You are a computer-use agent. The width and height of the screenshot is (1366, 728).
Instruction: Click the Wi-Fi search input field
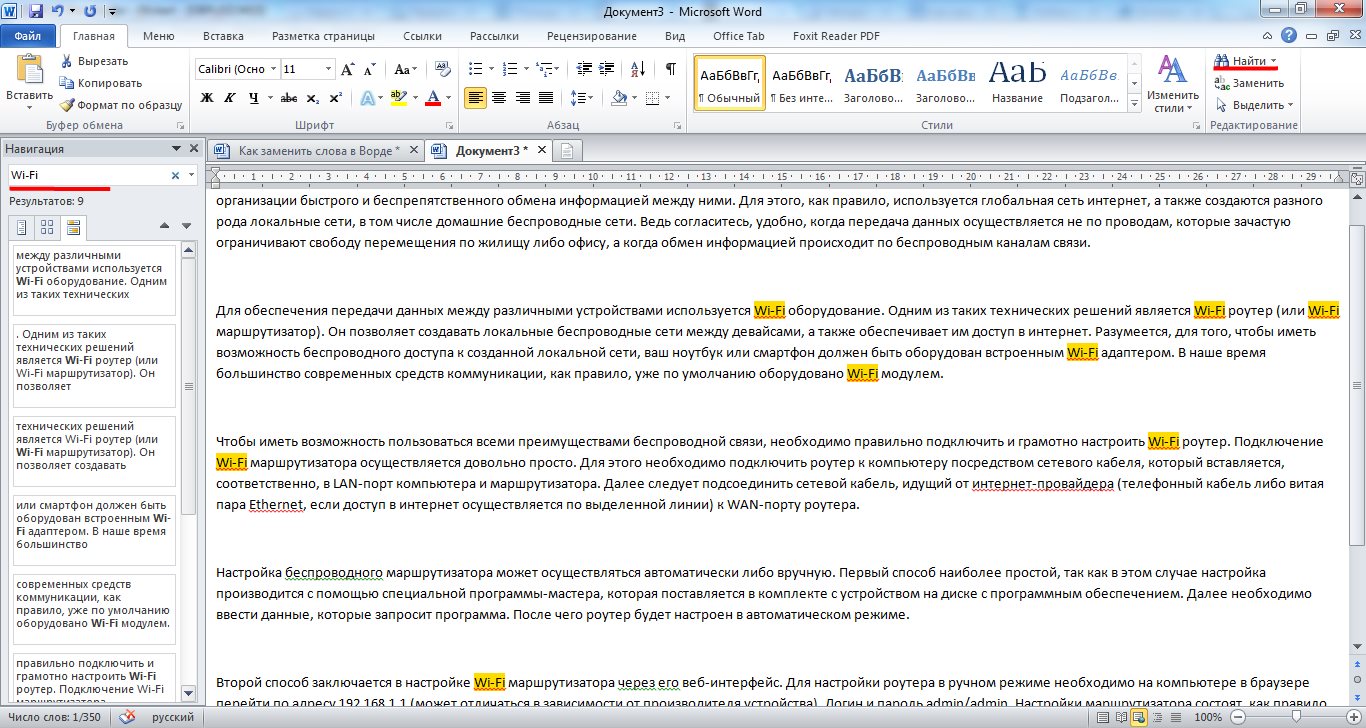88,175
